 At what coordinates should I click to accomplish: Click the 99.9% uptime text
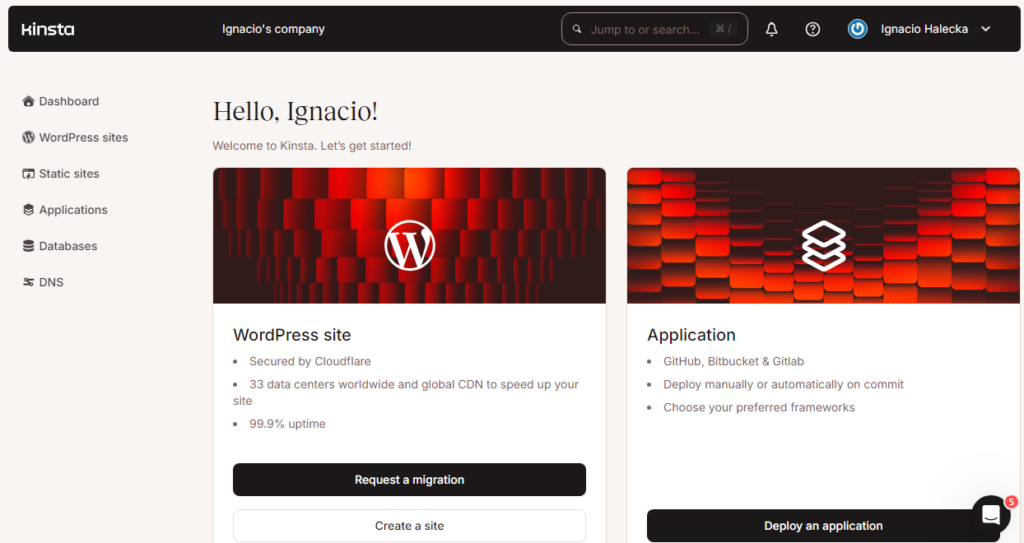[287, 424]
